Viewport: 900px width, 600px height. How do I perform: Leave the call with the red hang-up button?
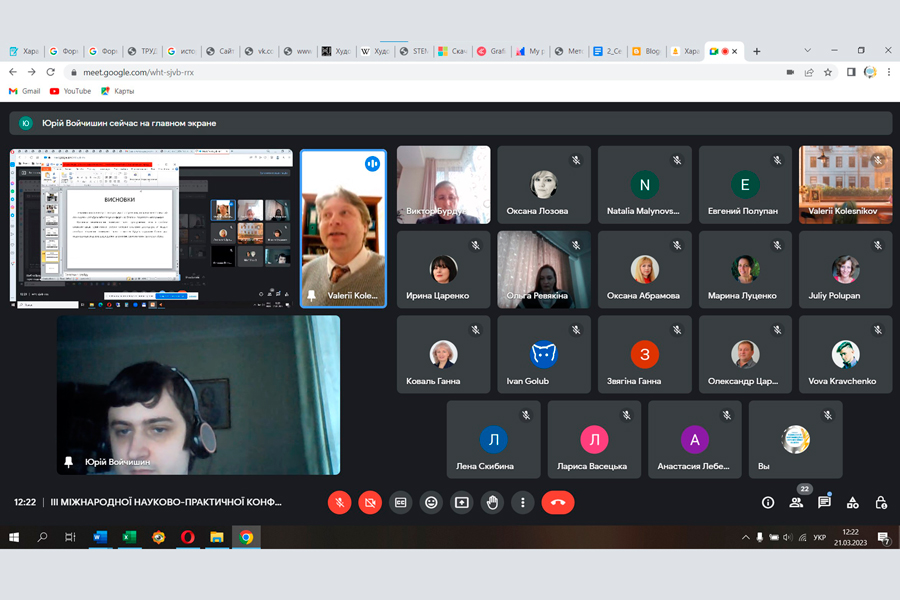558,502
